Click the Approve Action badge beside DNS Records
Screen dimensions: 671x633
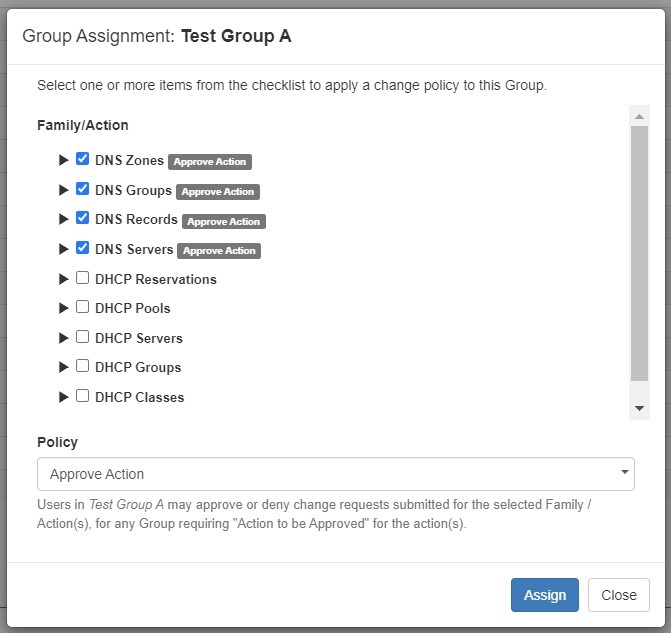click(223, 221)
